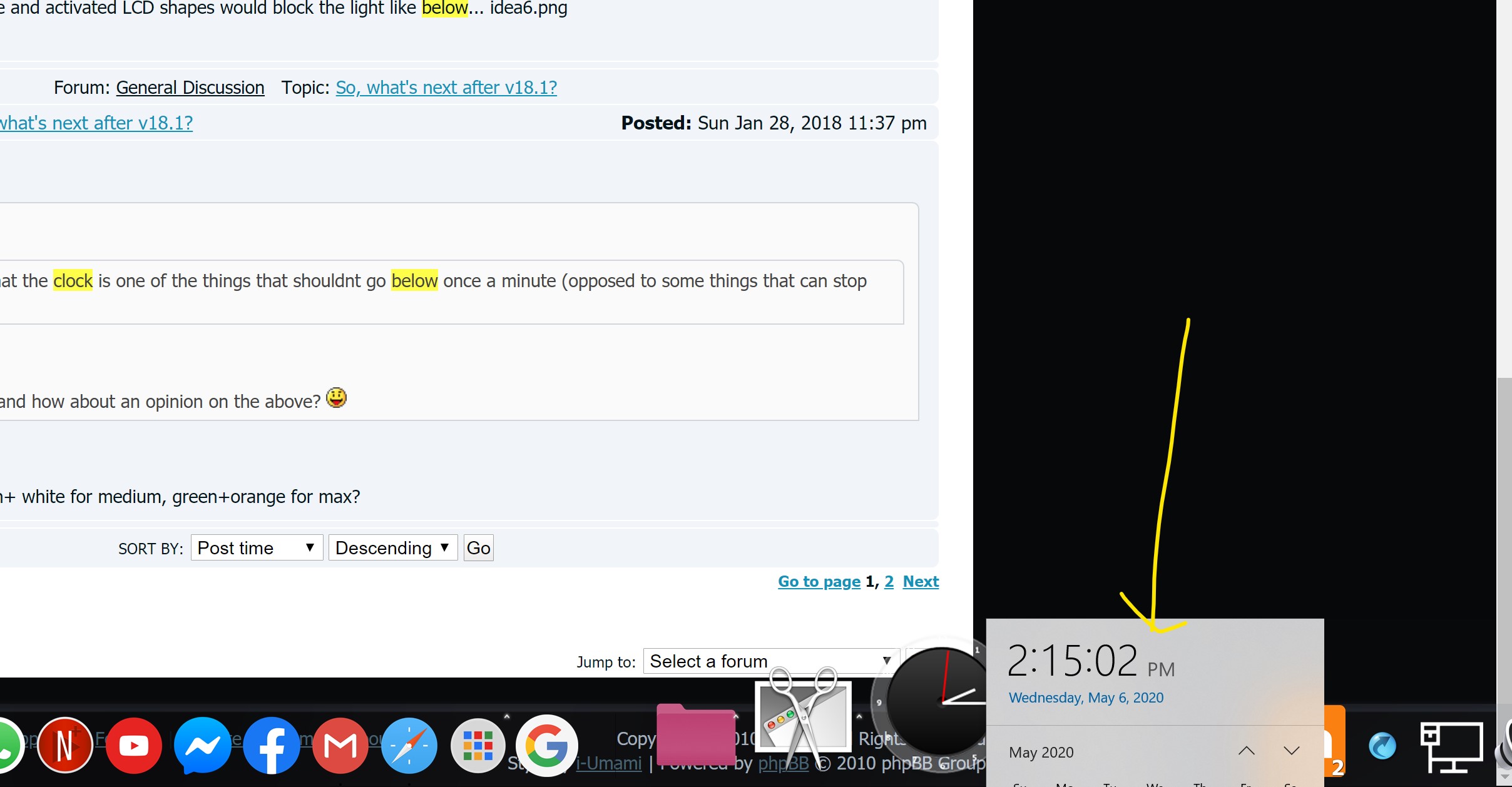Open the Netflix dock icon
The width and height of the screenshot is (1512, 787).
click(x=65, y=745)
